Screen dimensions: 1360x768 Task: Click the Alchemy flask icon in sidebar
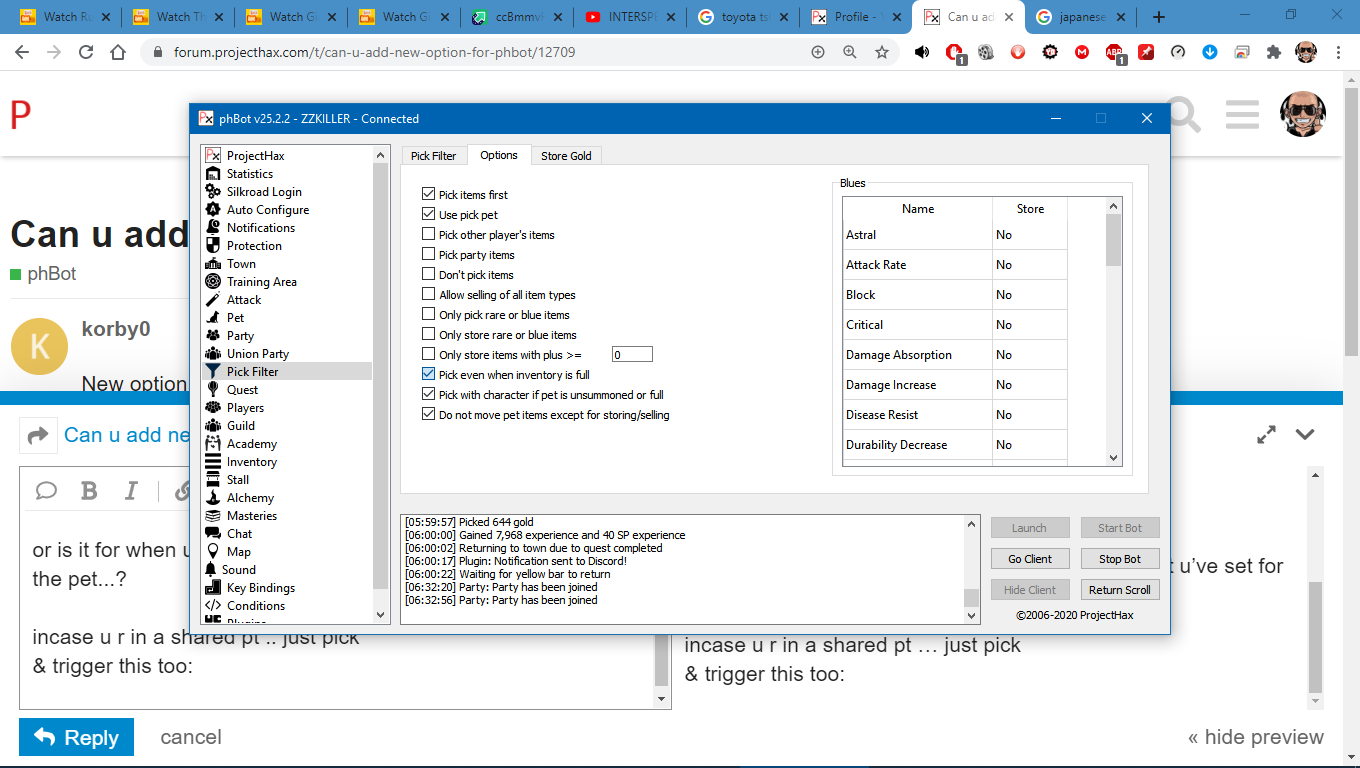pos(212,498)
